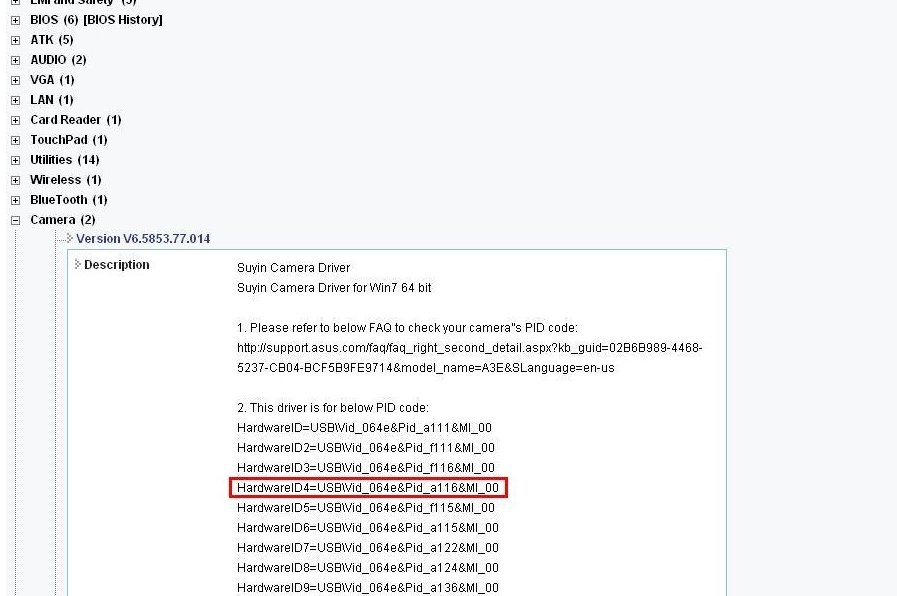
Task: Click the arrow icon before Version V6.5853.77.014
Action: pos(69,239)
